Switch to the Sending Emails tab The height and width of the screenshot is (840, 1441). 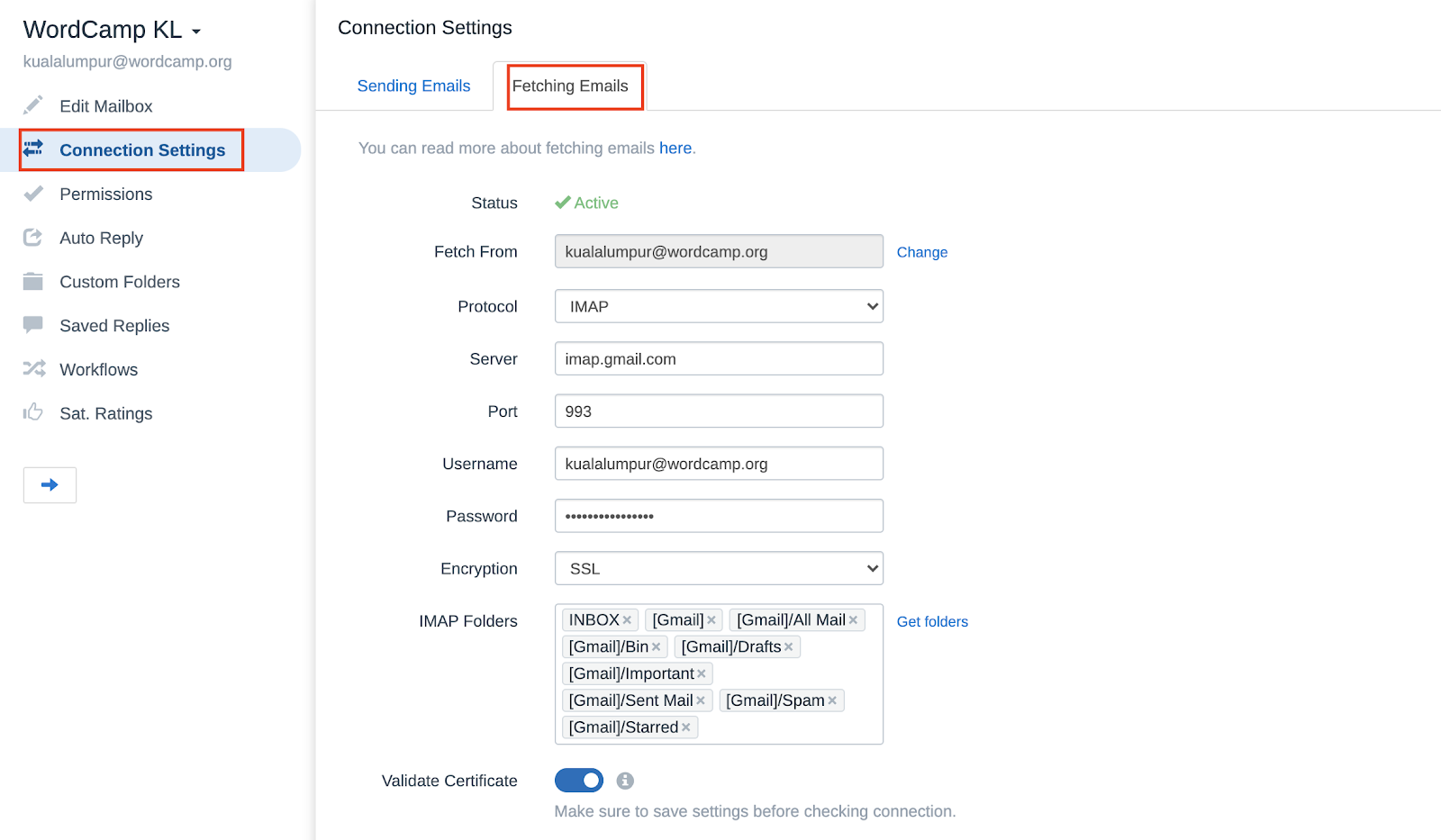tap(413, 86)
